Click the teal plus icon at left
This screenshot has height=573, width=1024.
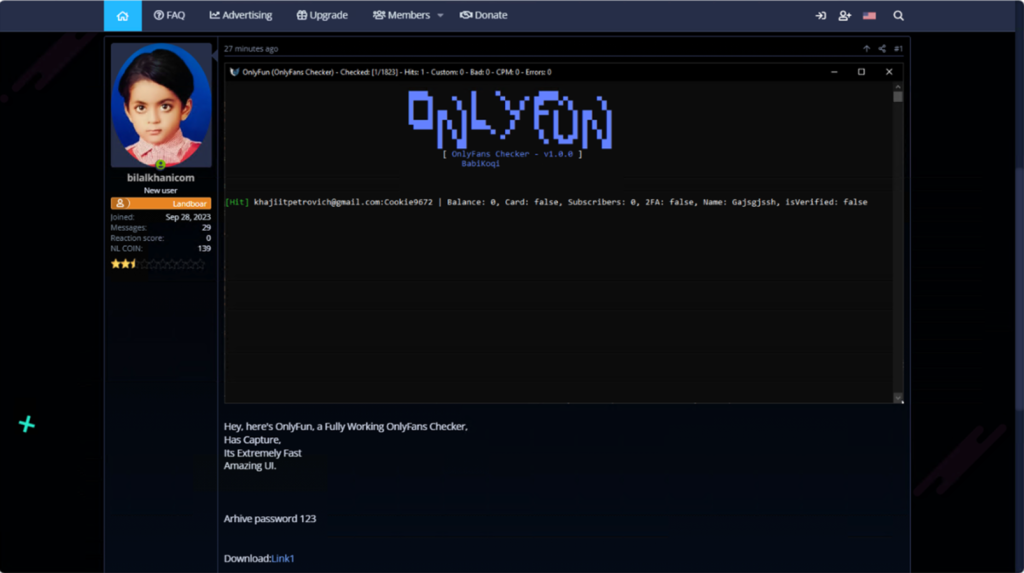[27, 424]
